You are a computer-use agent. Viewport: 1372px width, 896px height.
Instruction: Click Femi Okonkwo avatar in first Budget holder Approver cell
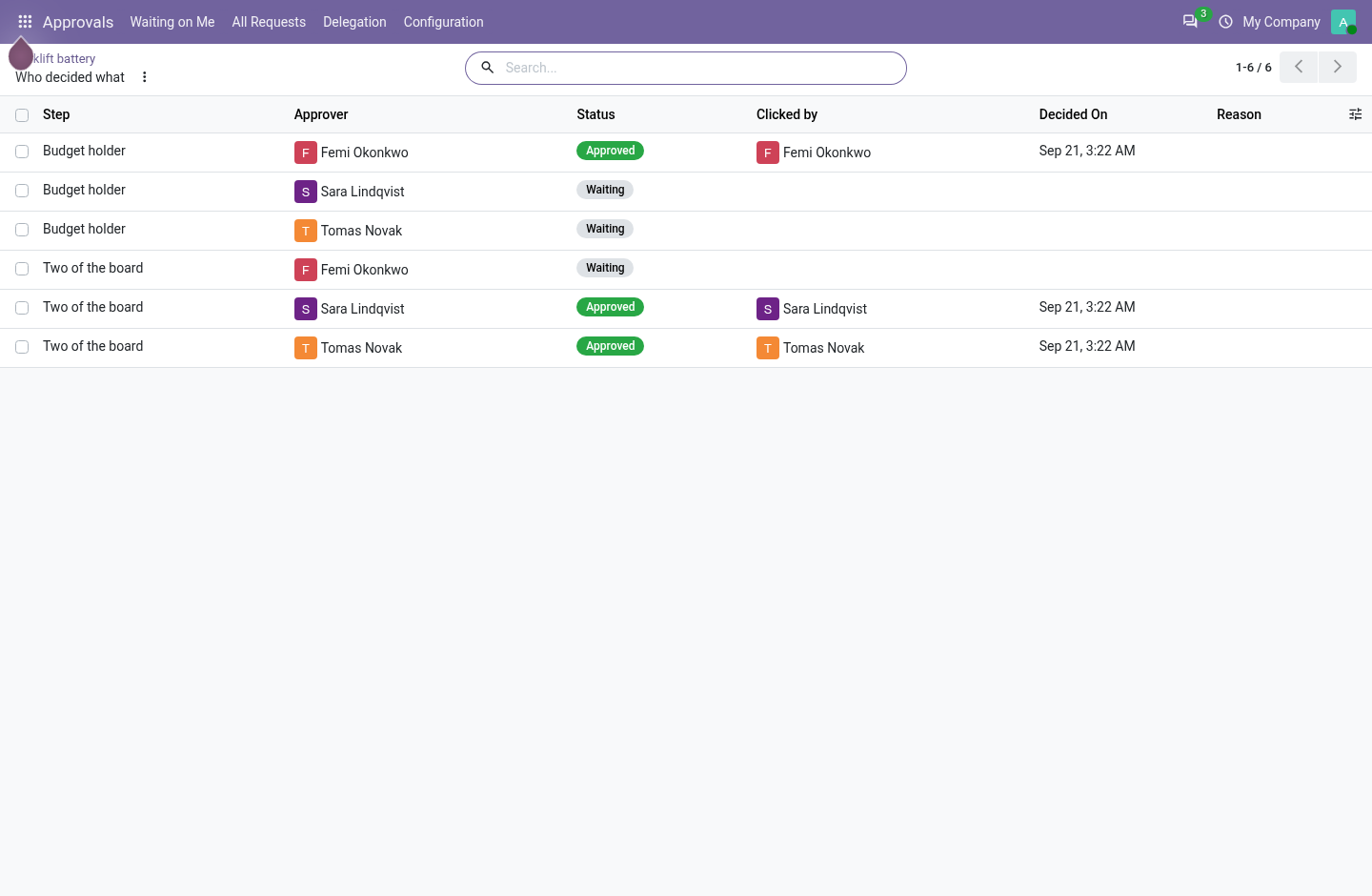click(305, 153)
